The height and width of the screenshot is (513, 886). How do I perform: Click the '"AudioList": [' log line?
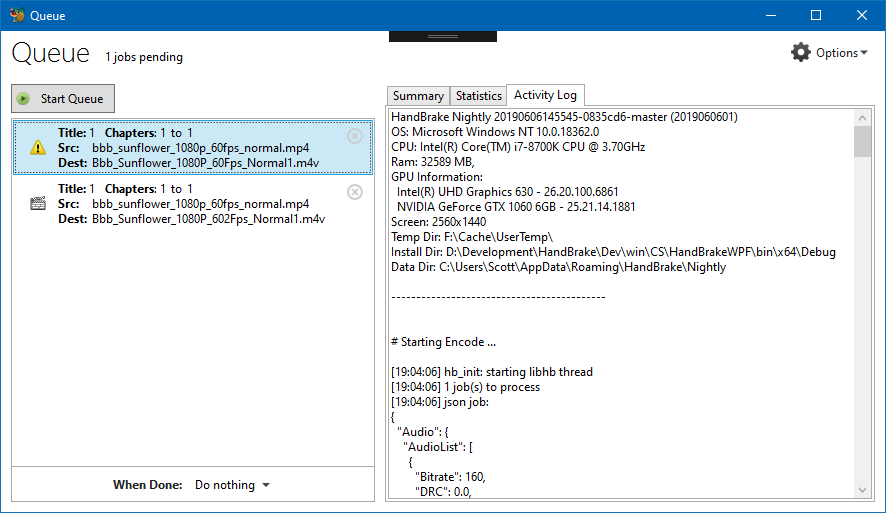[438, 447]
